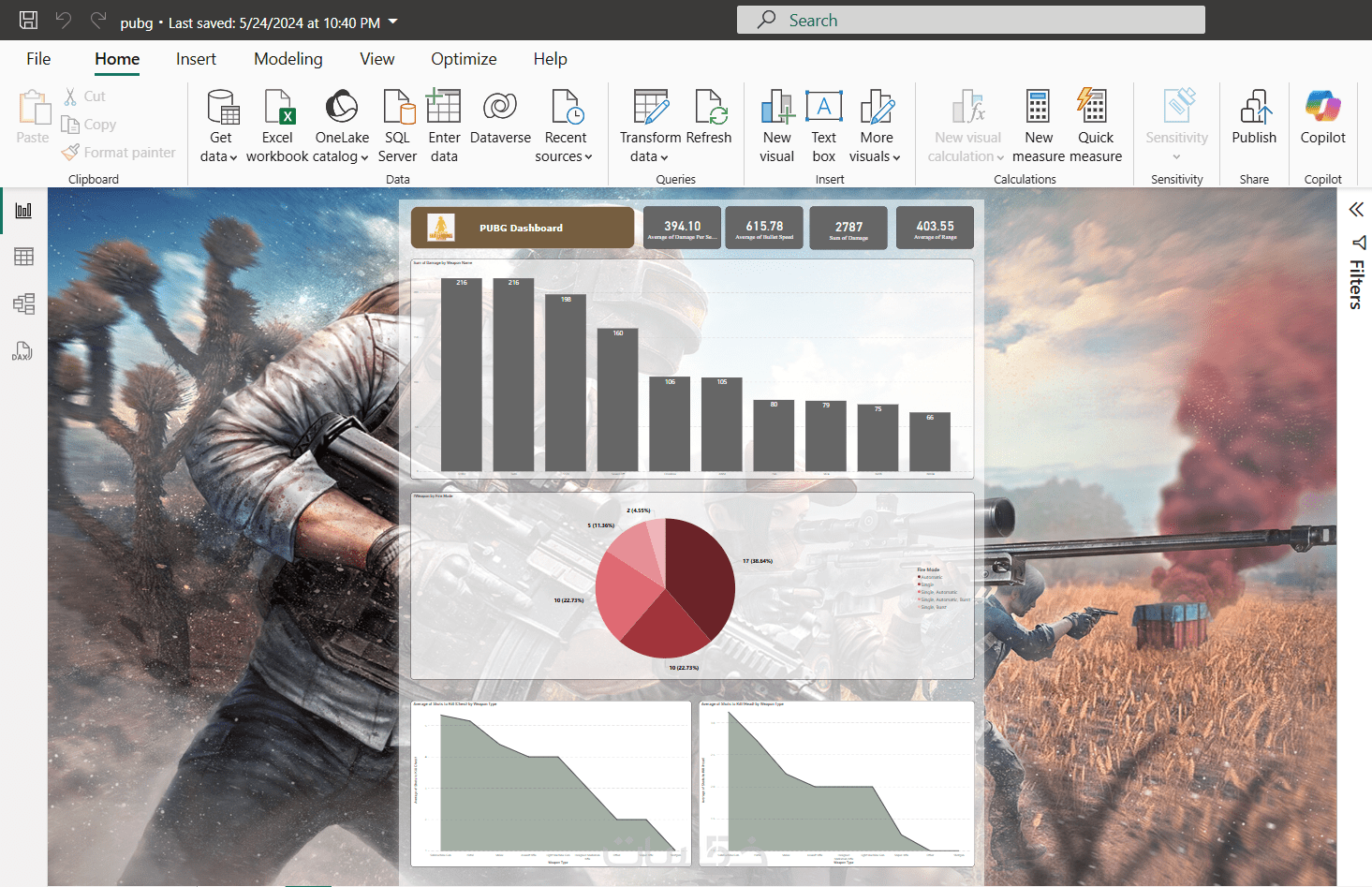Cut the selected item
1372x887 pixels.
pos(84,96)
